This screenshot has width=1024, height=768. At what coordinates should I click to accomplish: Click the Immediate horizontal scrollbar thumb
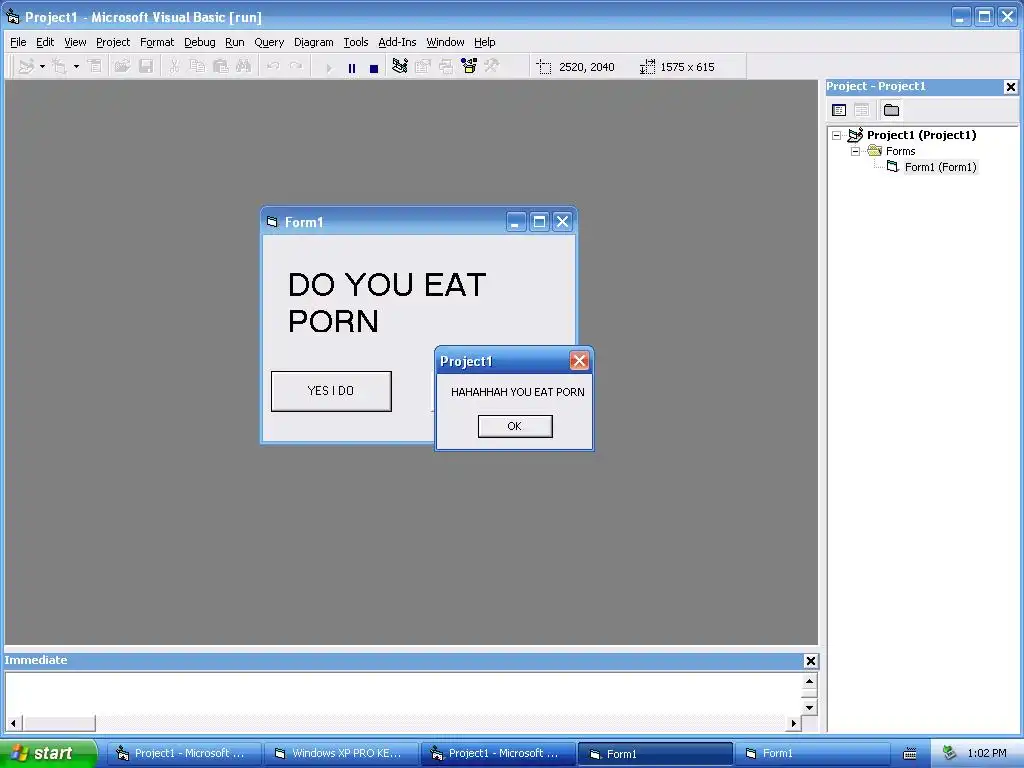point(59,723)
